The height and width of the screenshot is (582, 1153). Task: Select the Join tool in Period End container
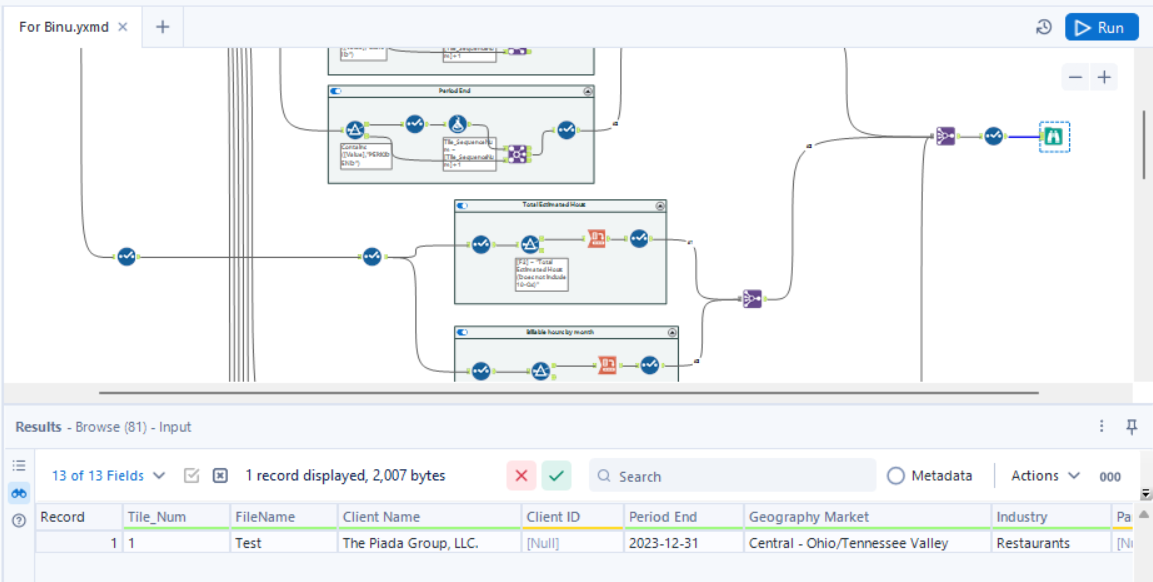(x=517, y=154)
